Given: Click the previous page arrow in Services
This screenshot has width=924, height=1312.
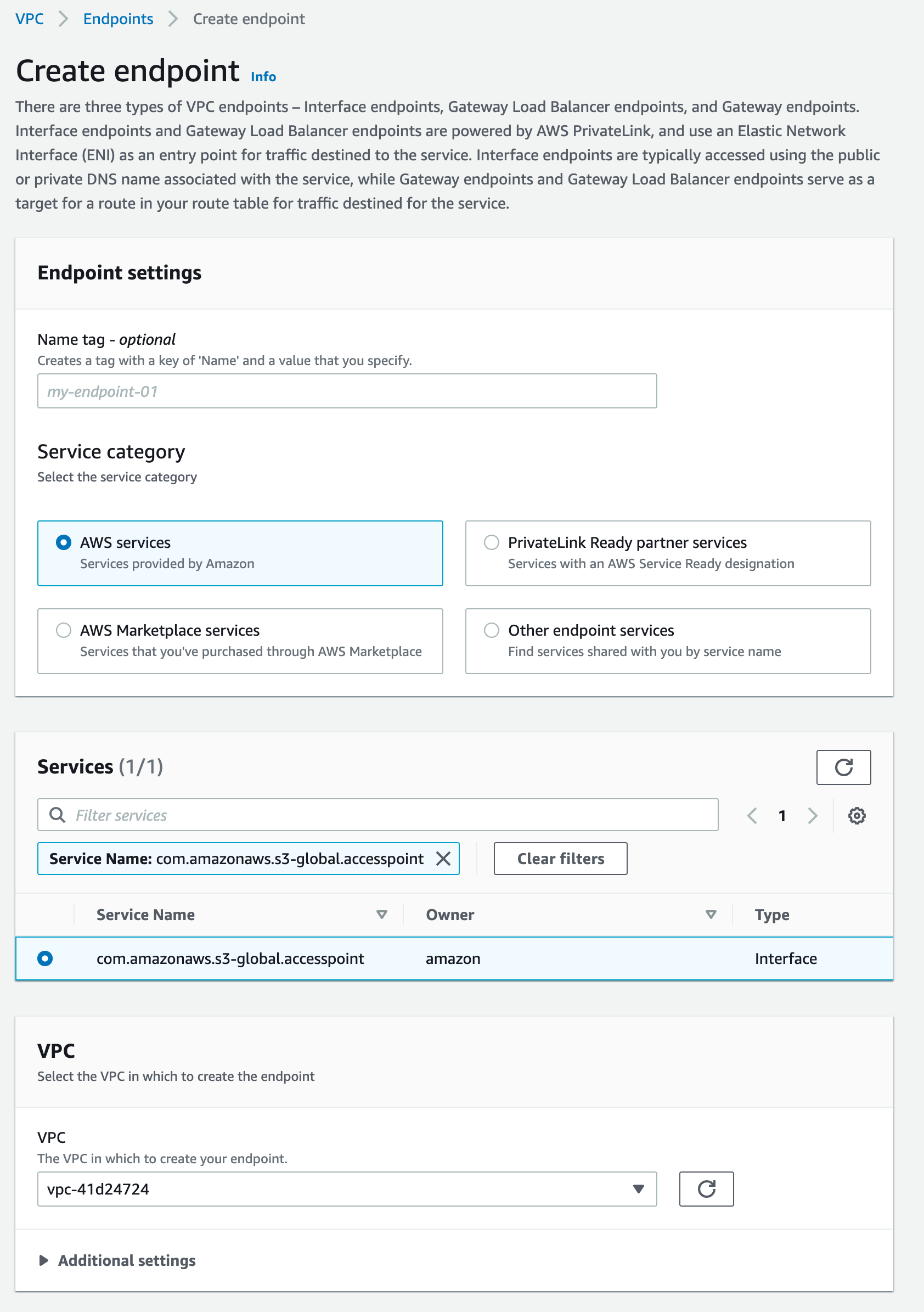Looking at the screenshot, I should (752, 815).
